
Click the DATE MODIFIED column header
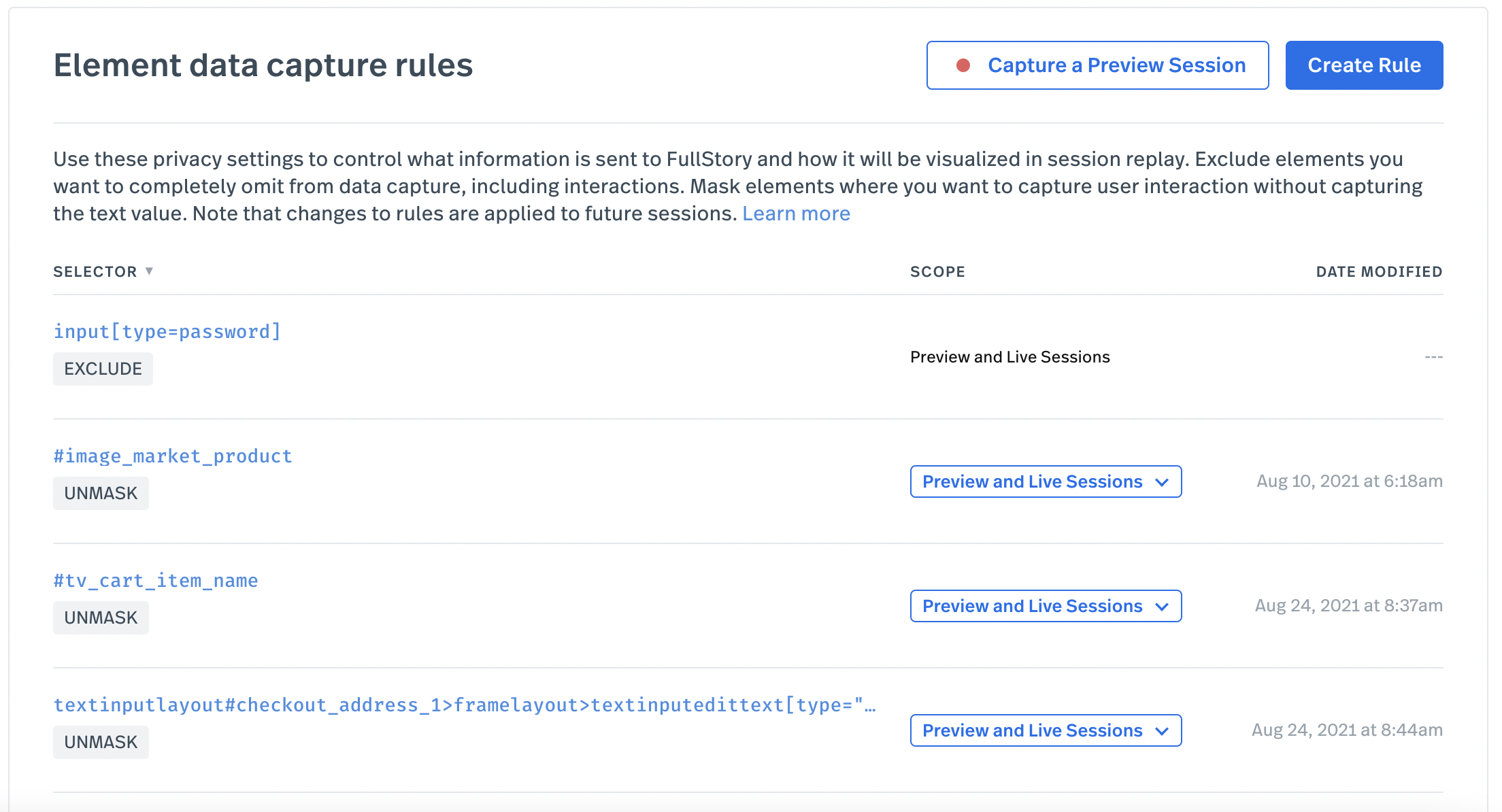pos(1379,272)
